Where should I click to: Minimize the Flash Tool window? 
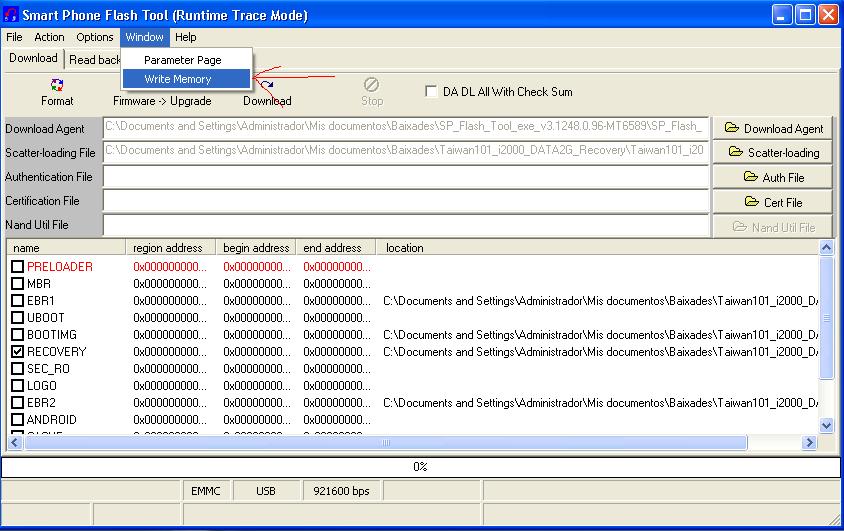coord(782,15)
